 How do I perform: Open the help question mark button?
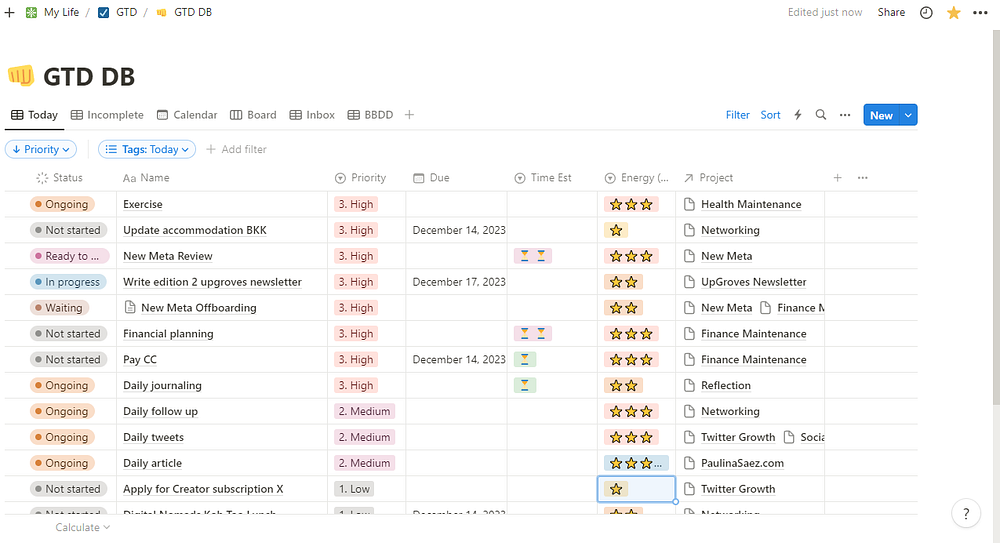(x=966, y=513)
